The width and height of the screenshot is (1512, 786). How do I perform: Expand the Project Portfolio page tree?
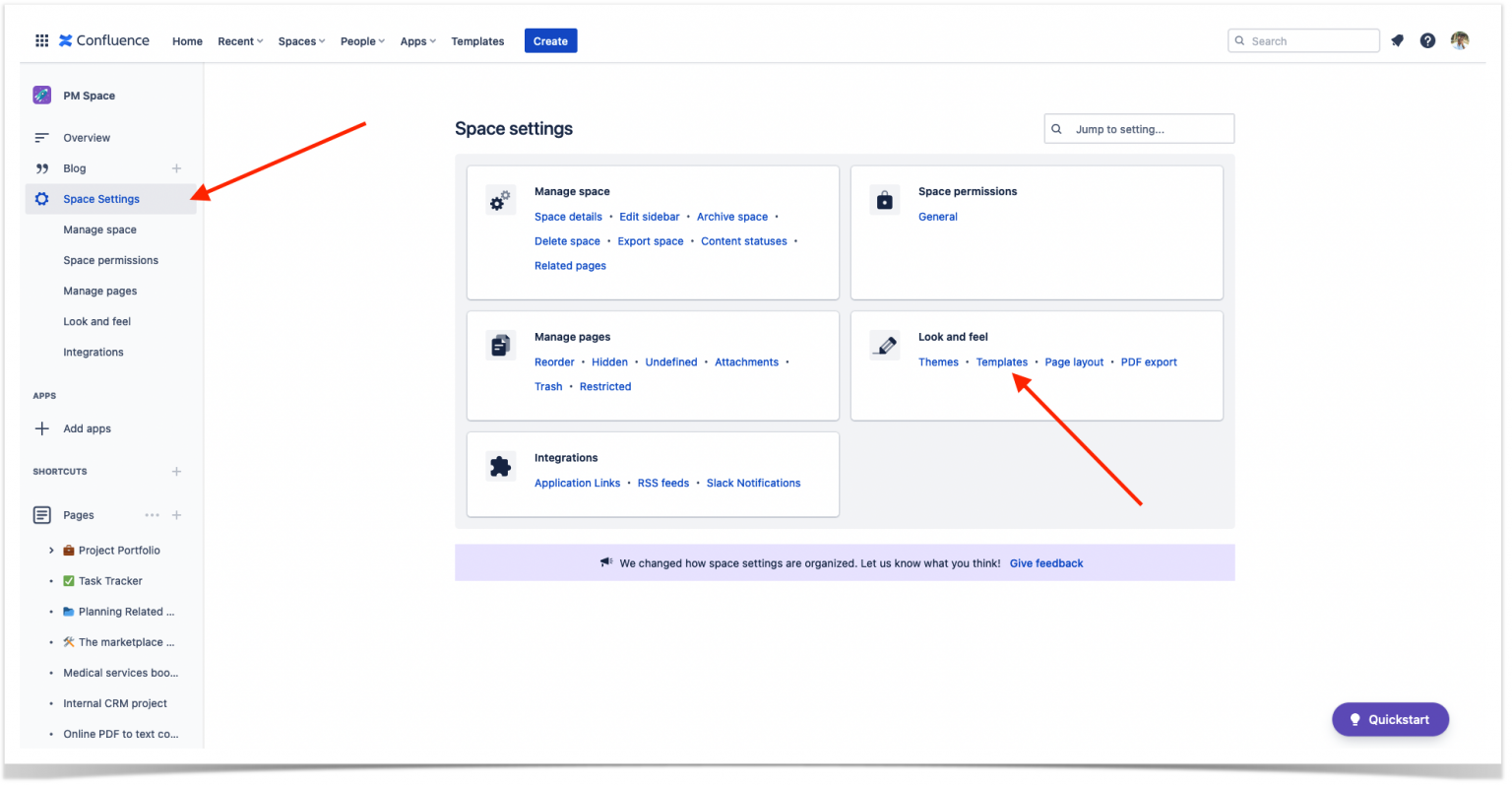49,550
